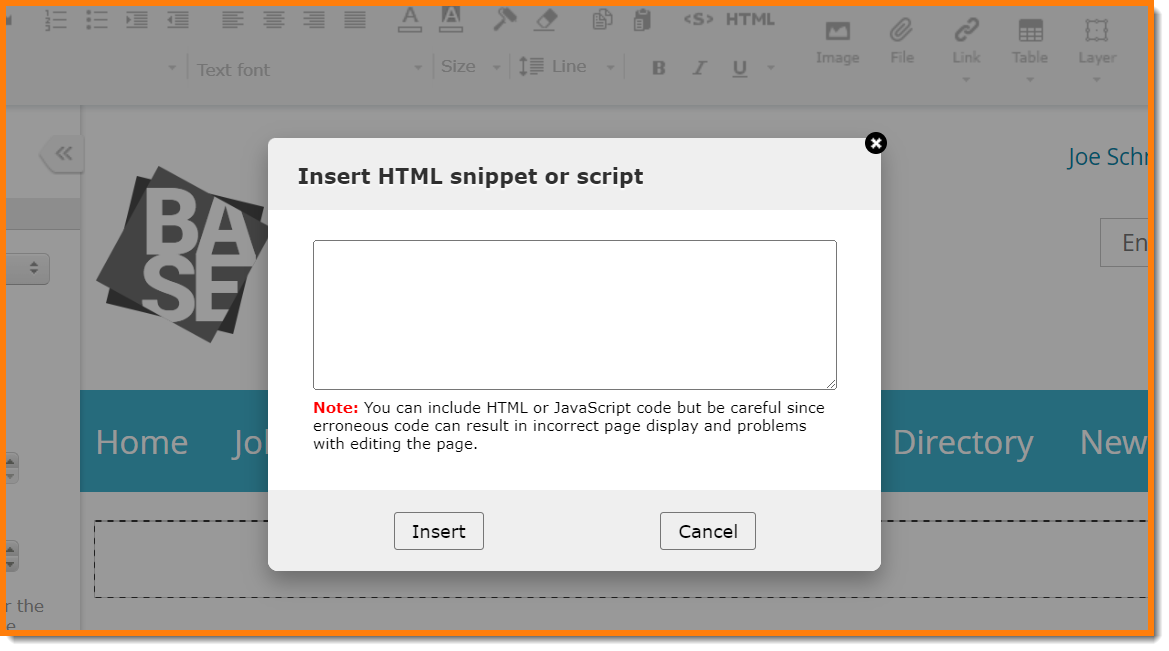Toggle underline formatting
This screenshot has width=1169, height=651.
[x=740, y=68]
